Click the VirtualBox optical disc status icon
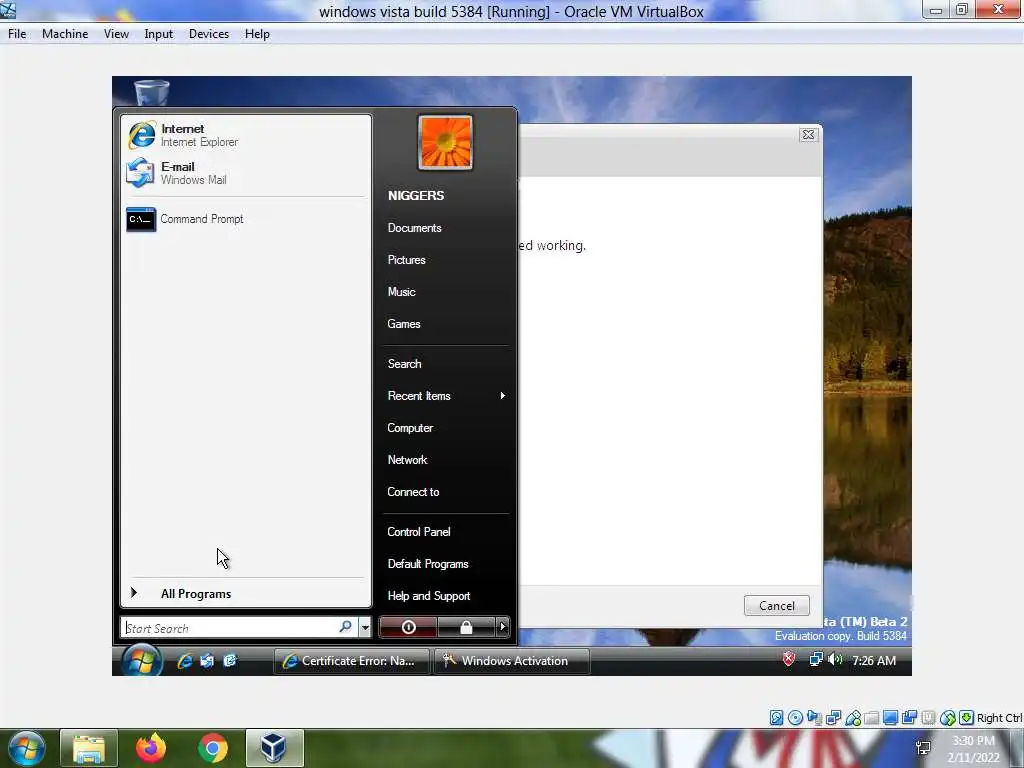 click(795, 718)
